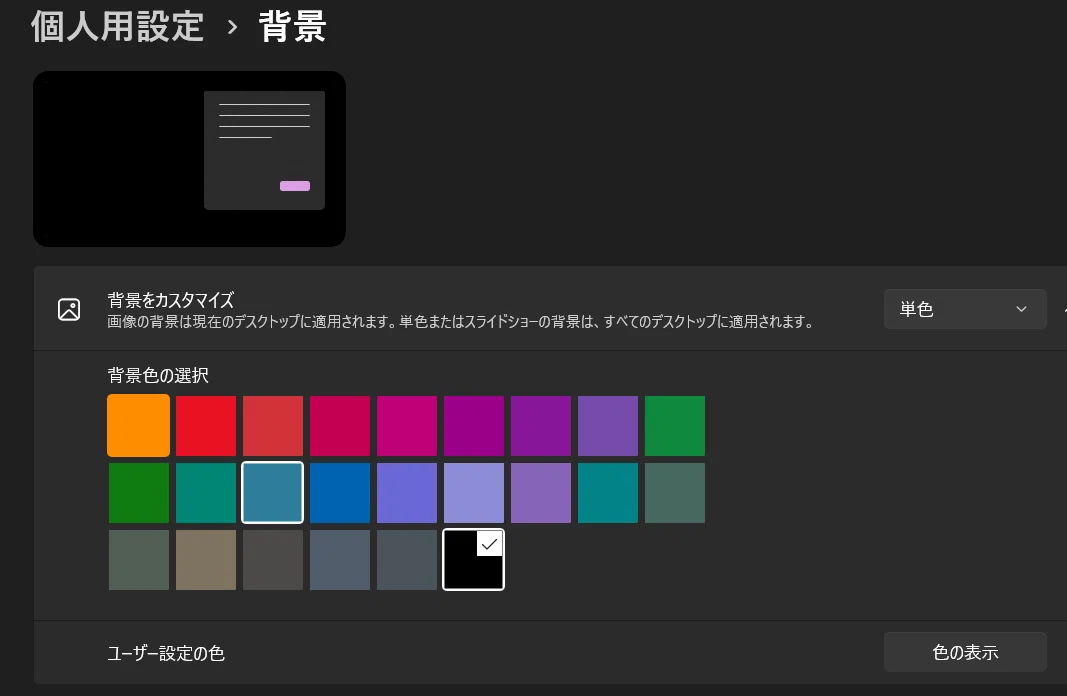Select the coral red swatch in the first row

pyautogui.click(x=273, y=426)
